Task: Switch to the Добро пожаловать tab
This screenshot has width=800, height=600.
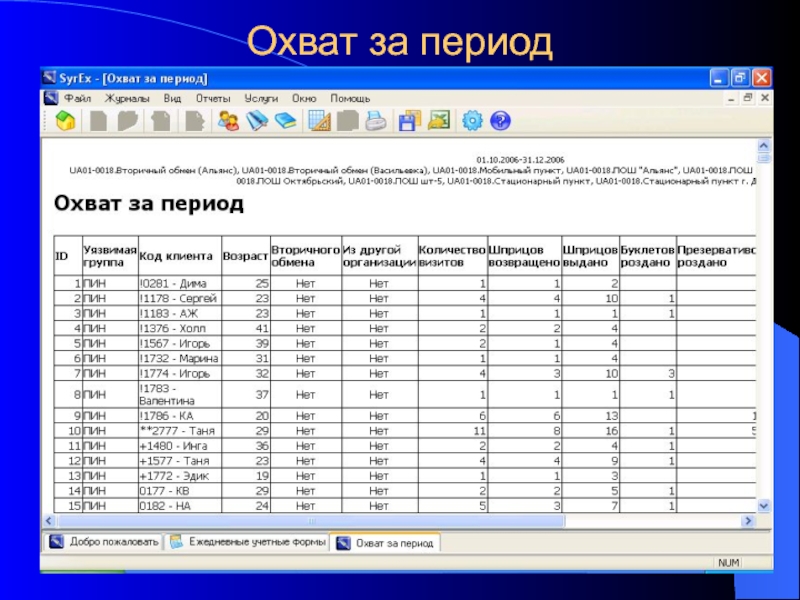Action: (104, 543)
